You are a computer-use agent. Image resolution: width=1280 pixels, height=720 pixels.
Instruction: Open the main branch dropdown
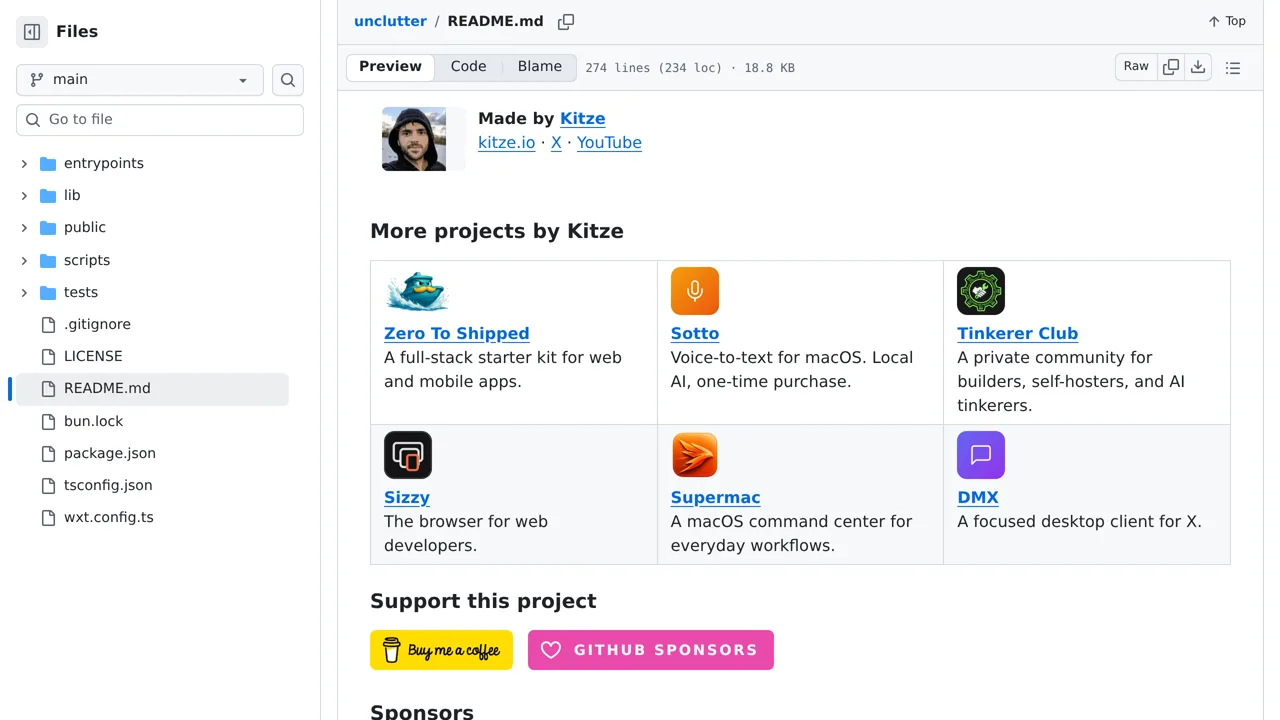click(x=140, y=80)
